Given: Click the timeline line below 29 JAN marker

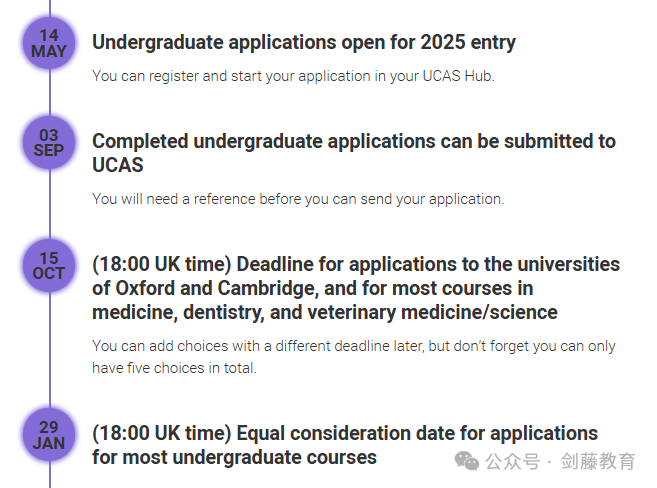Looking at the screenshot, I should click(x=49, y=475).
